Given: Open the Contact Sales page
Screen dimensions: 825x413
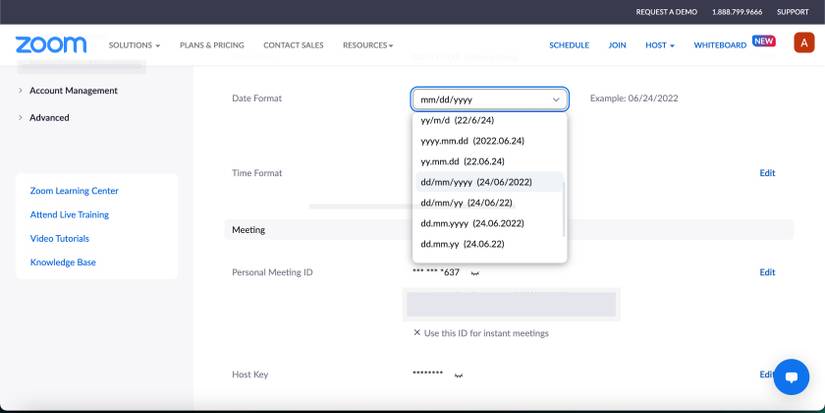Looking at the screenshot, I should (294, 45).
